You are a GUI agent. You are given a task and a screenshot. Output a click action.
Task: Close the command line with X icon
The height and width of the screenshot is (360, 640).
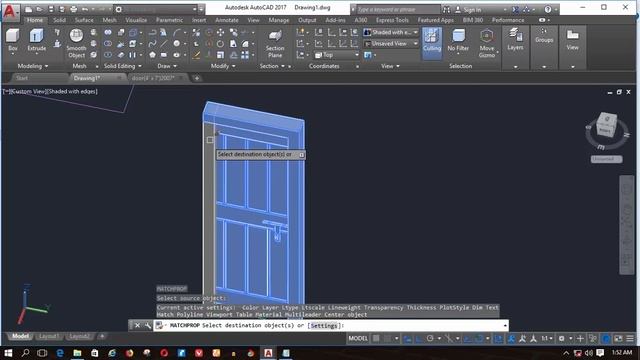click(x=138, y=325)
